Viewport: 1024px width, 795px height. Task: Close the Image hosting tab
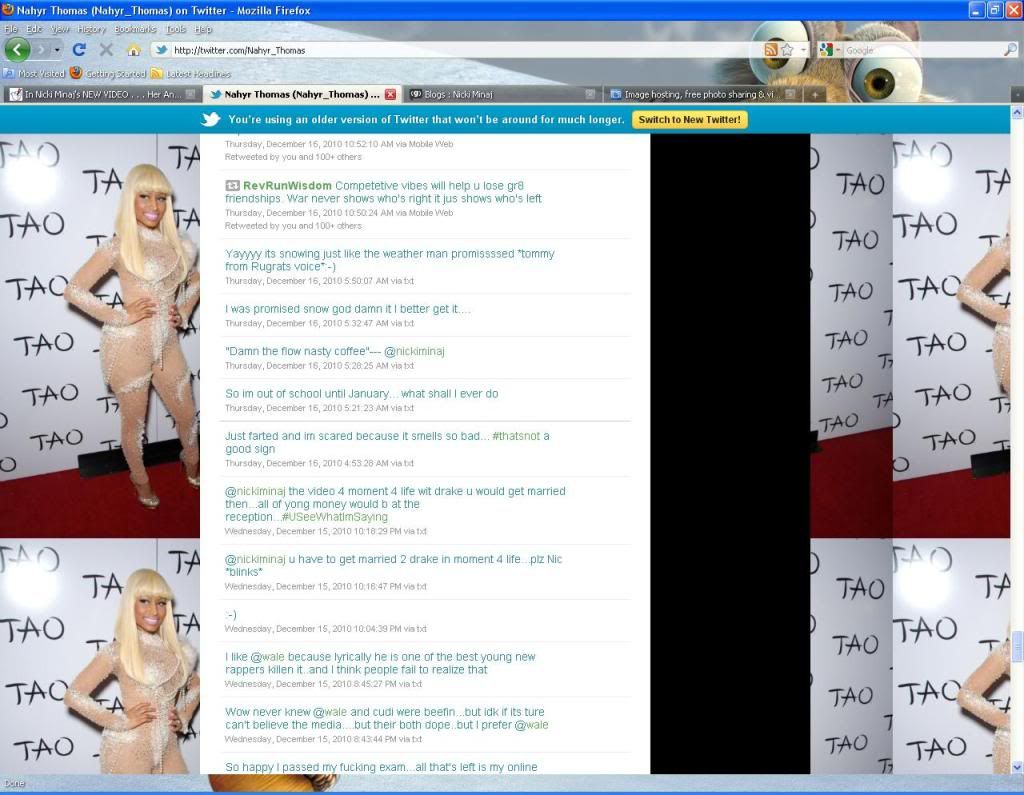pyautogui.click(x=790, y=94)
